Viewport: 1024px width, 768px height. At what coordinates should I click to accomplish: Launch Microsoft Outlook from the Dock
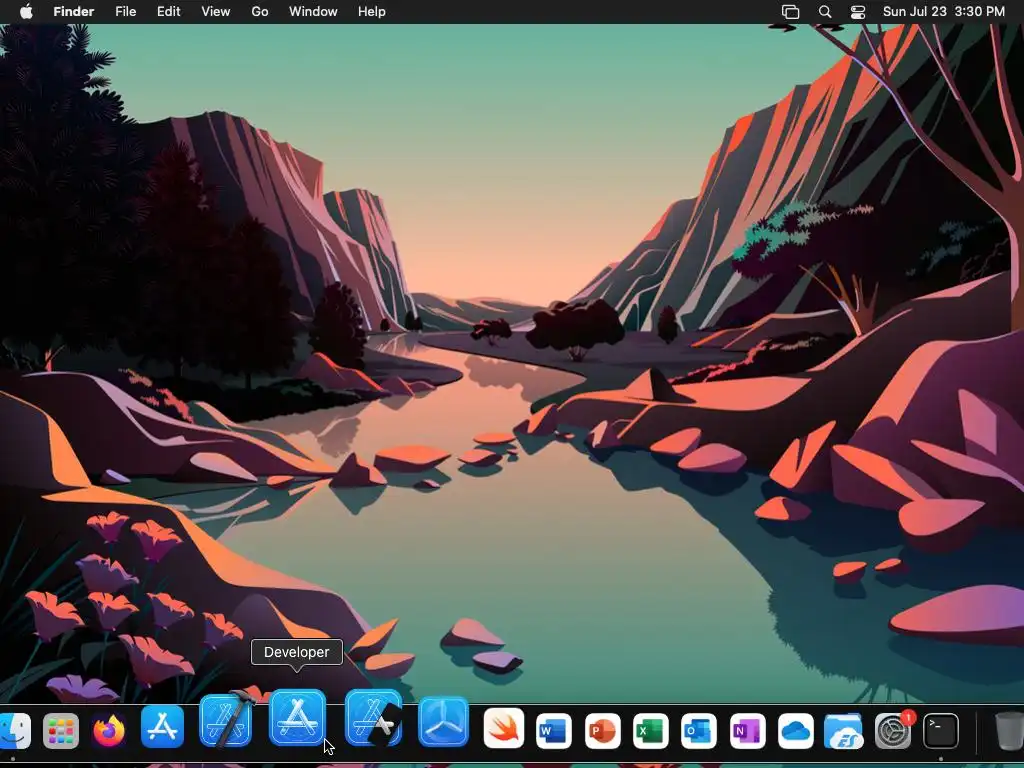tap(699, 730)
